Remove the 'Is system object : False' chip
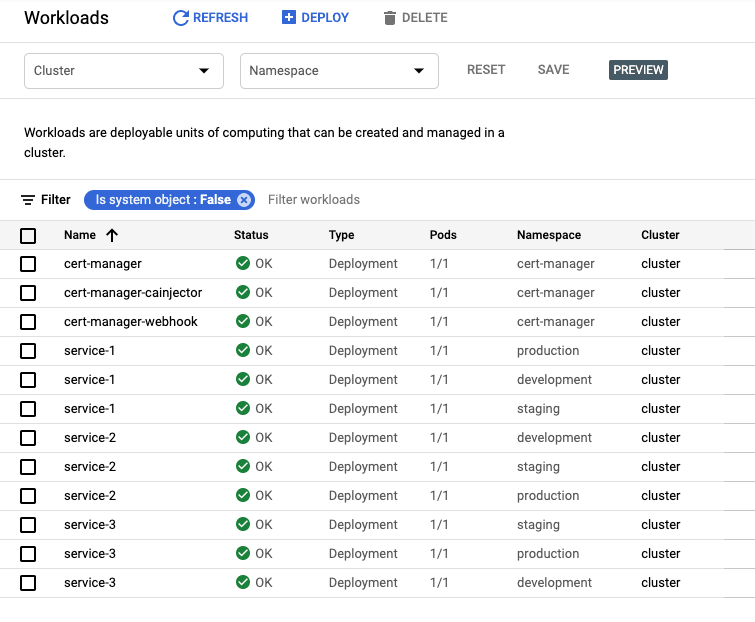This screenshot has height=622, width=755. click(x=244, y=200)
